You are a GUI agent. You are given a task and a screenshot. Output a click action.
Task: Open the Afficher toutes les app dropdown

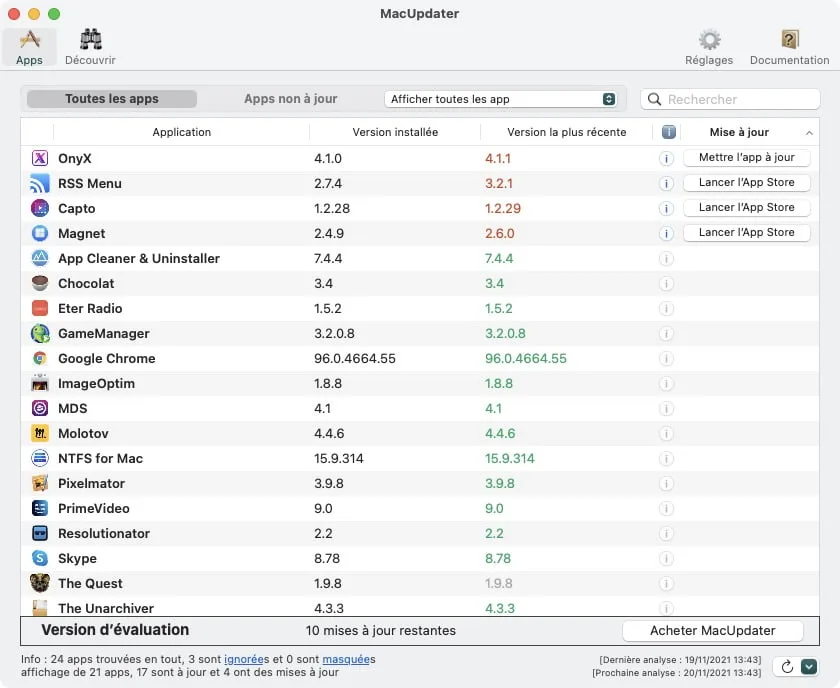[500, 99]
